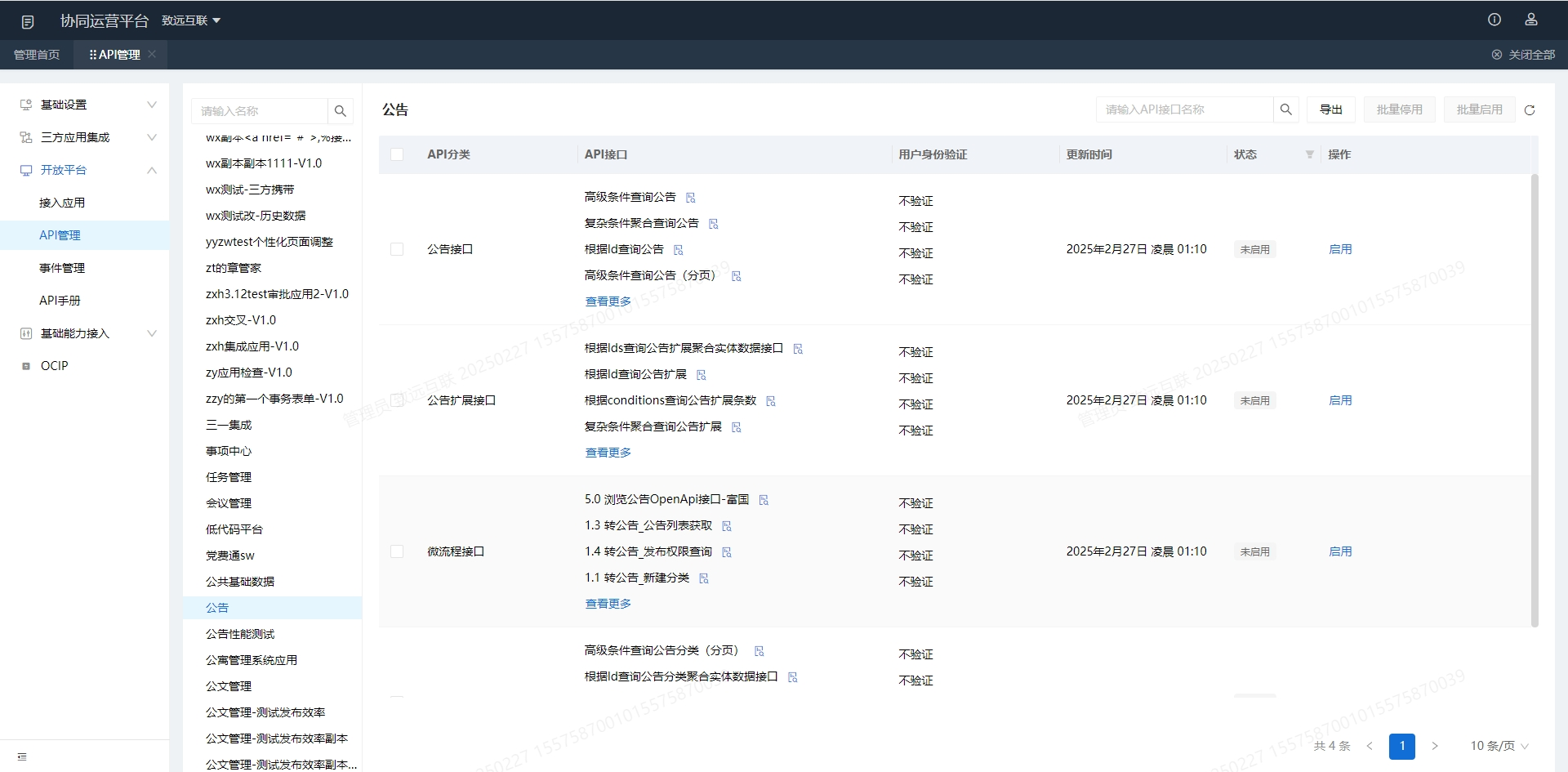Focus the 请输入API接口名称 search field
Viewport: 1568px width, 772px height.
pyautogui.click(x=1184, y=109)
